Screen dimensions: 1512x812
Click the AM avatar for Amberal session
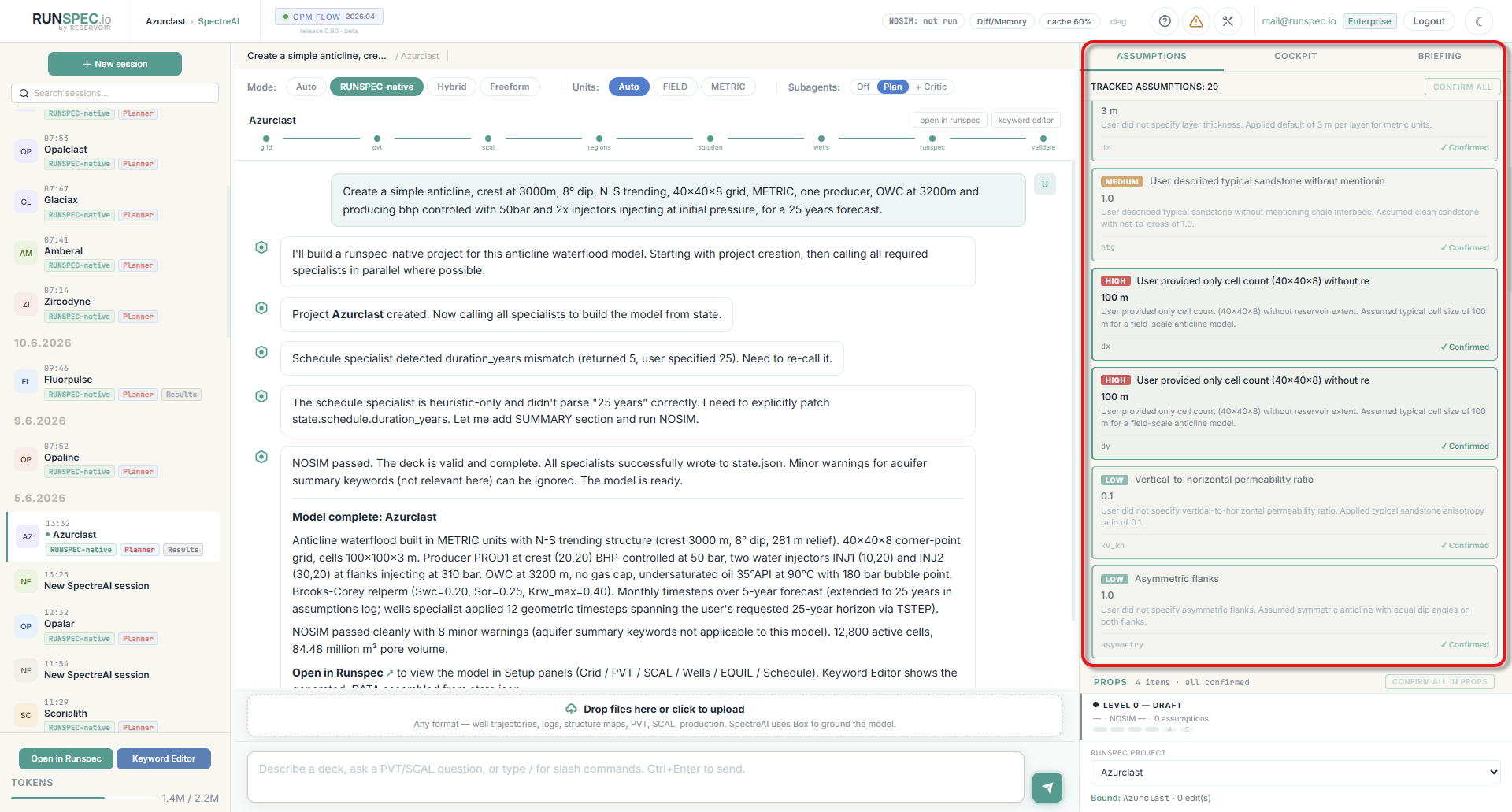(x=26, y=253)
